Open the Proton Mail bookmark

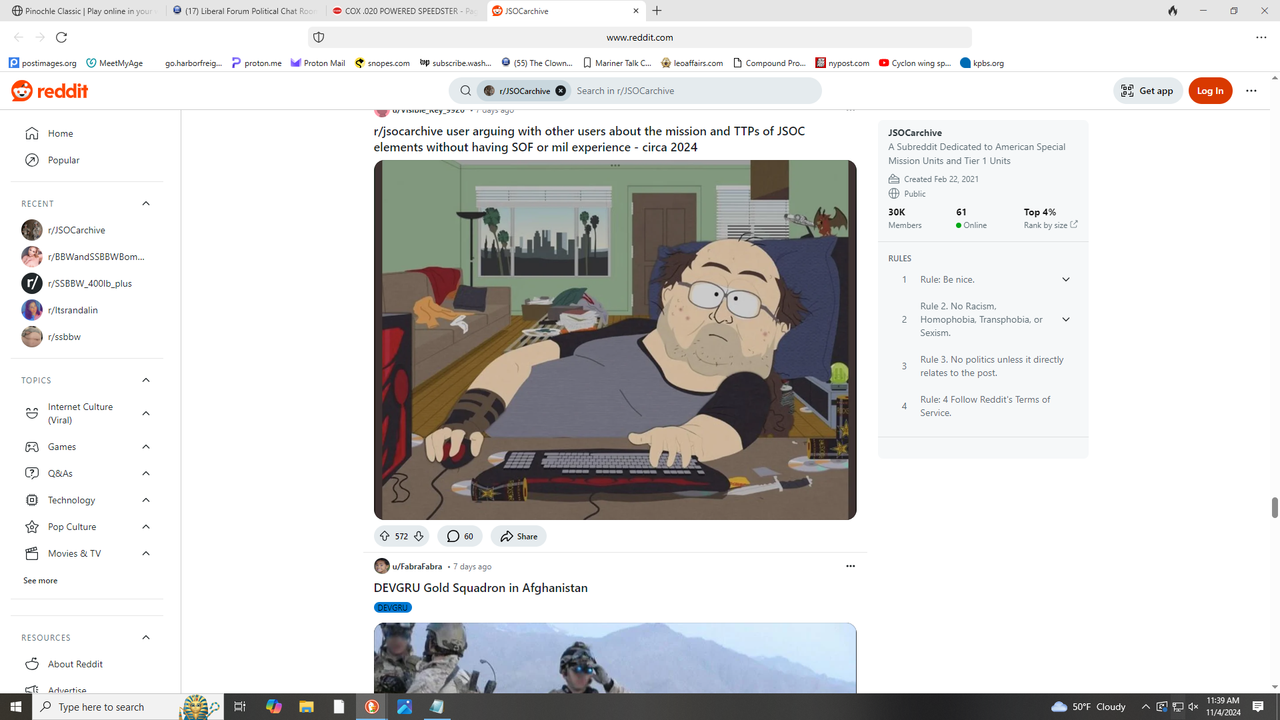[317, 63]
